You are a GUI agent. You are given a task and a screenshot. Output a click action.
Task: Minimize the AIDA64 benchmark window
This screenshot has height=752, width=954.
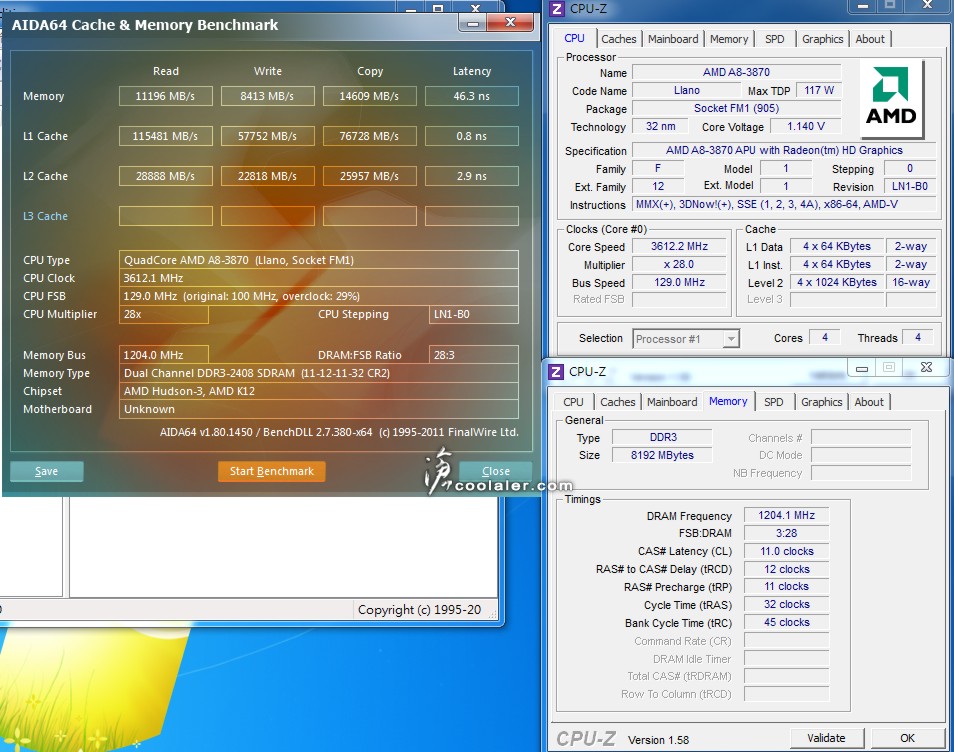click(x=473, y=23)
